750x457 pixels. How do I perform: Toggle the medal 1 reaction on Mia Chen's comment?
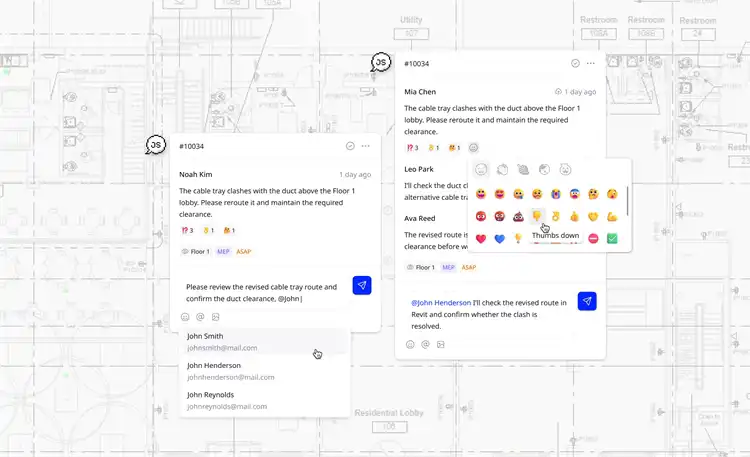(x=433, y=148)
